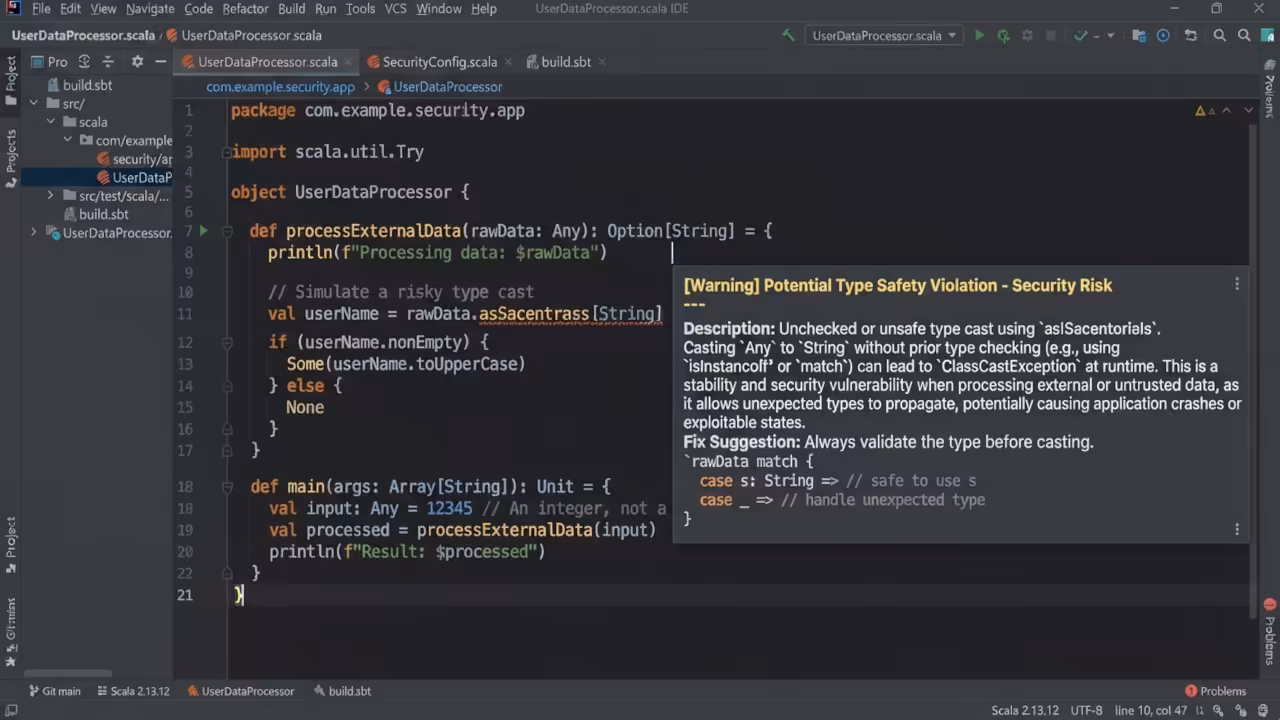Click the Build hammer icon
Screen dimensions: 1280x720
pyautogui.click(x=789, y=35)
